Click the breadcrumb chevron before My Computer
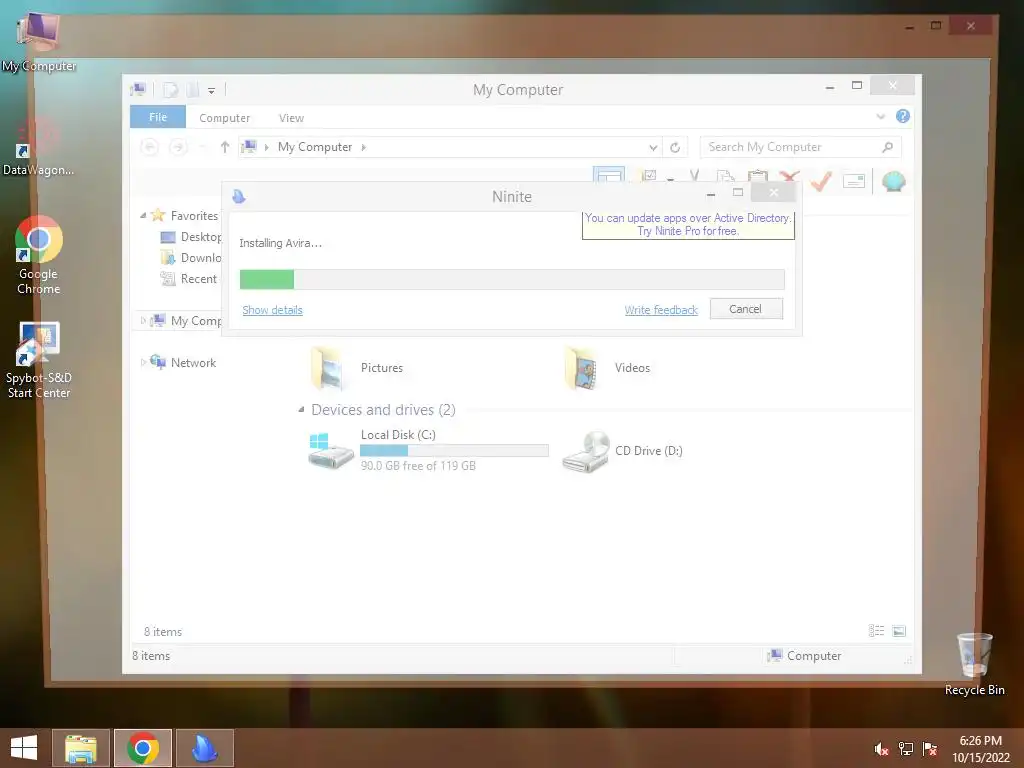The image size is (1024, 768). pyautogui.click(x=266, y=148)
